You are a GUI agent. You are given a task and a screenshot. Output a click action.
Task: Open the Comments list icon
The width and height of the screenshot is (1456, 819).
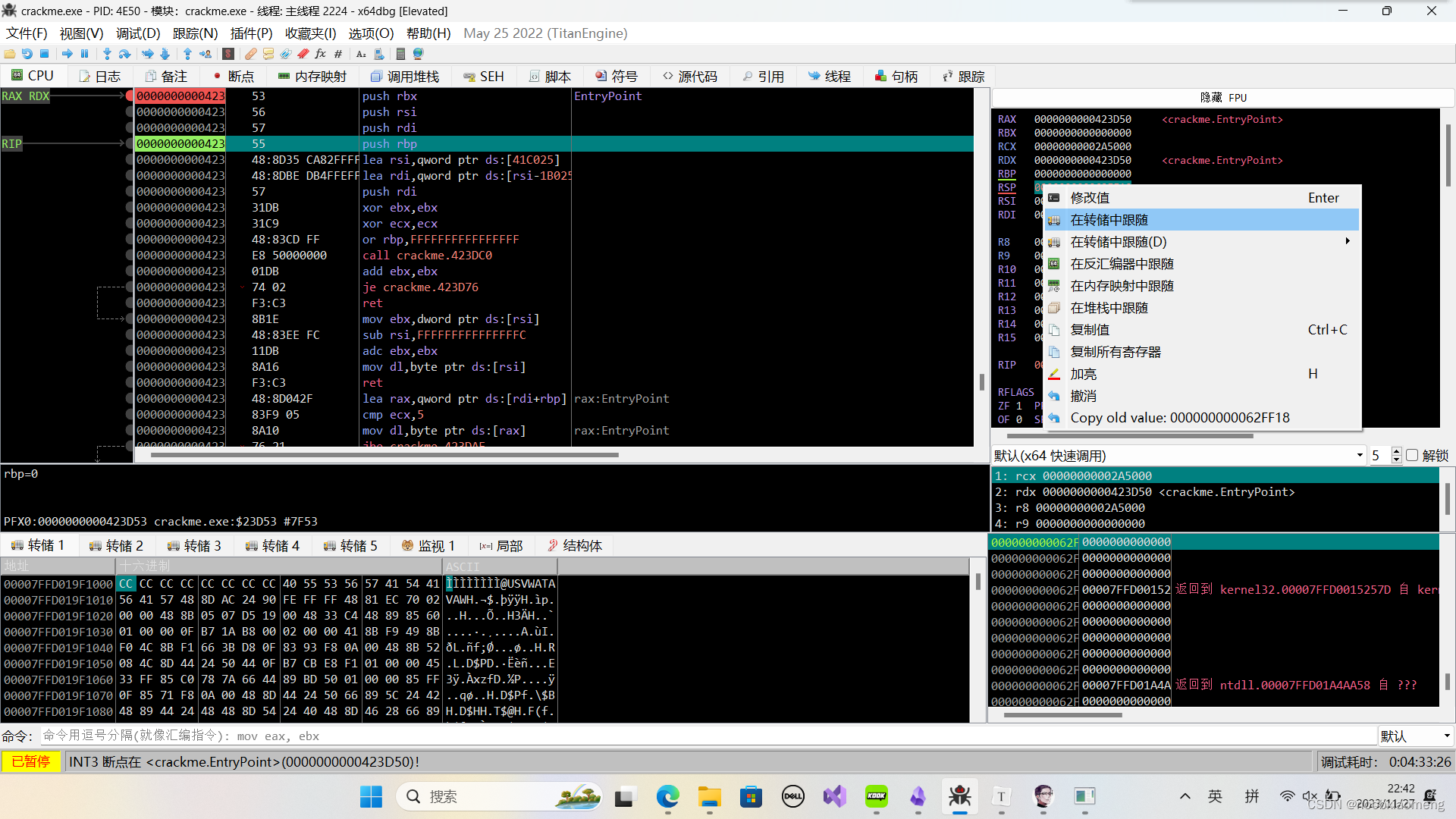[x=269, y=54]
